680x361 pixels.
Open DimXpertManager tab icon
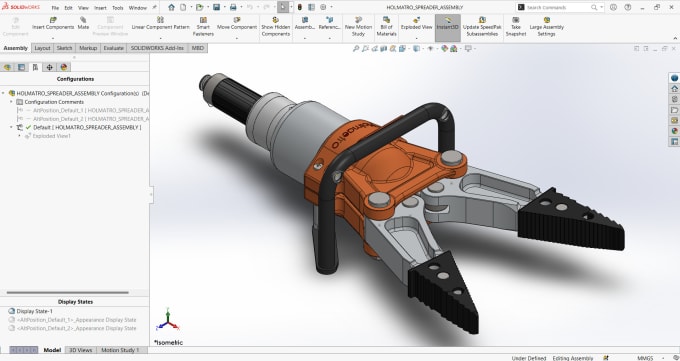[x=49, y=67]
